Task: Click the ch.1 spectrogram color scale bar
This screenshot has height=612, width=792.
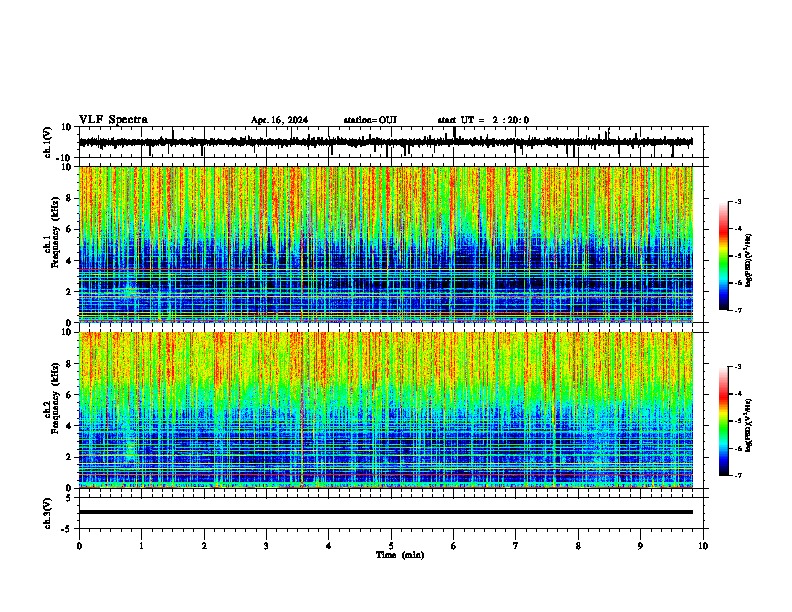Action: [724, 256]
